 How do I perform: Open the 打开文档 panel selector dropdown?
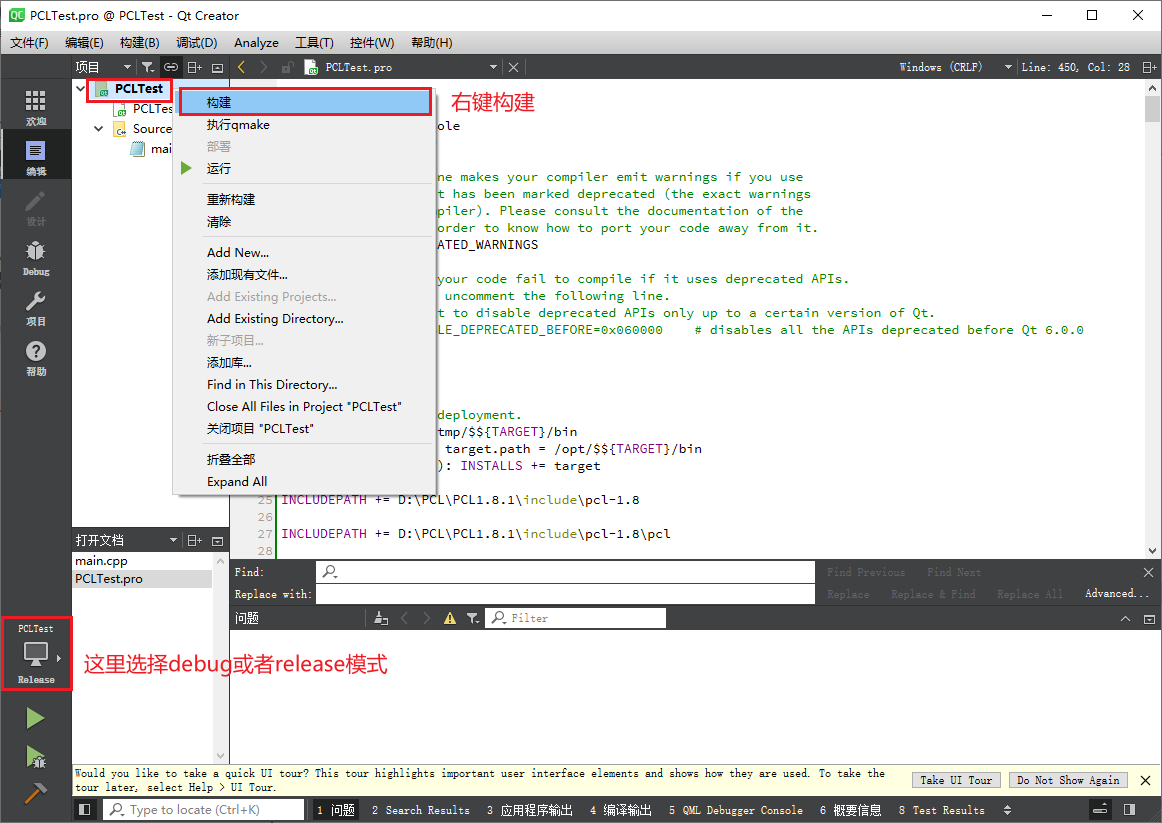coord(171,539)
